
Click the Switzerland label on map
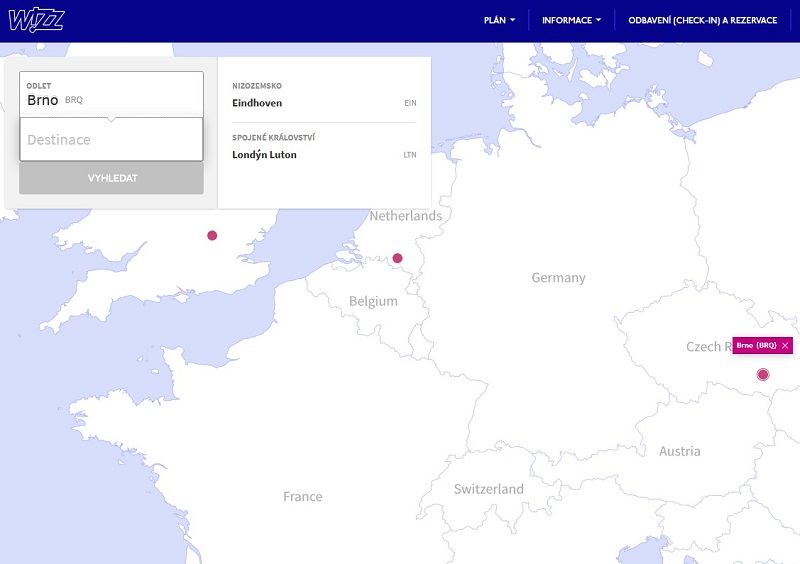(x=489, y=489)
